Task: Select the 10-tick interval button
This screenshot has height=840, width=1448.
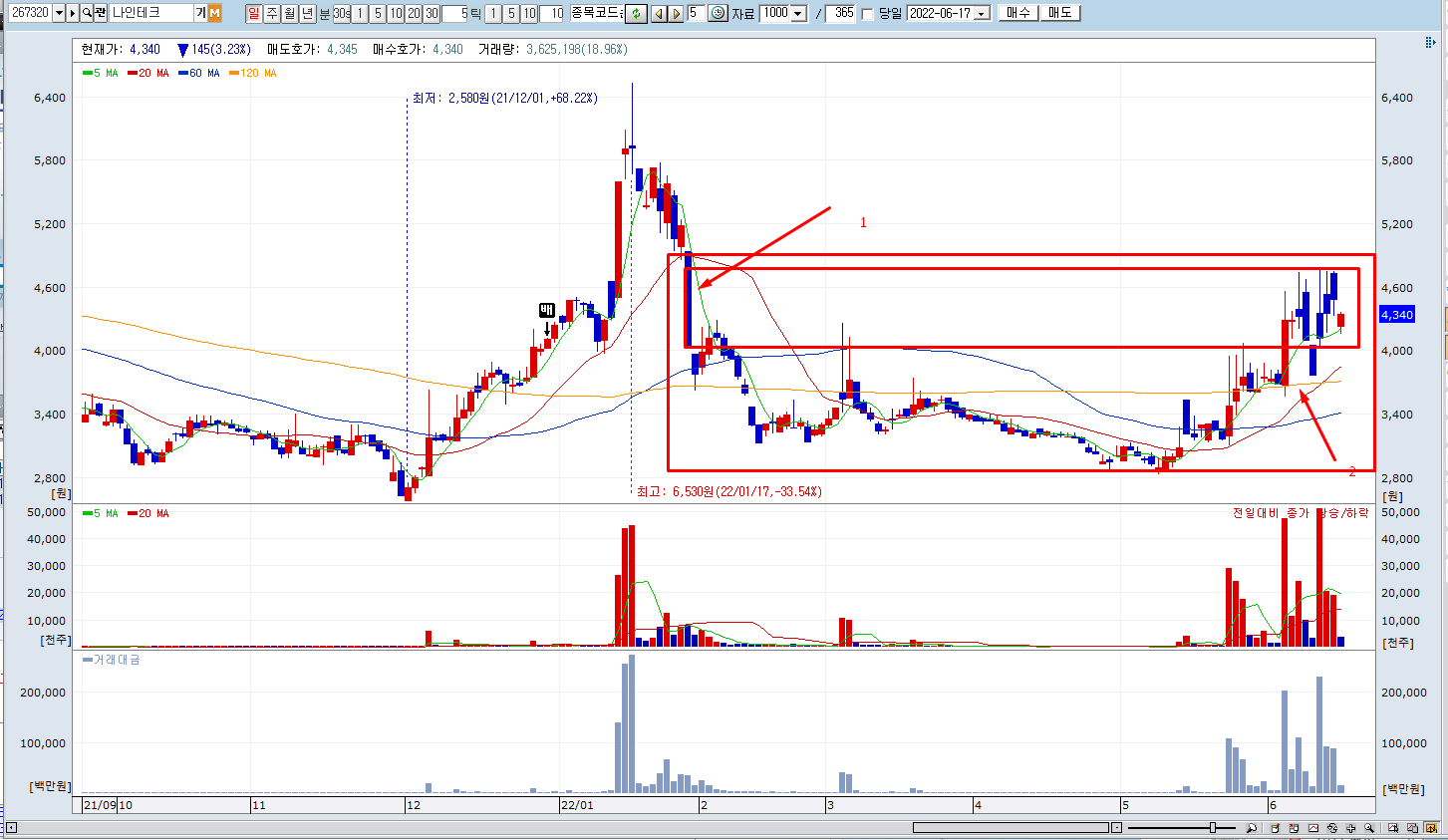Action: click(529, 13)
